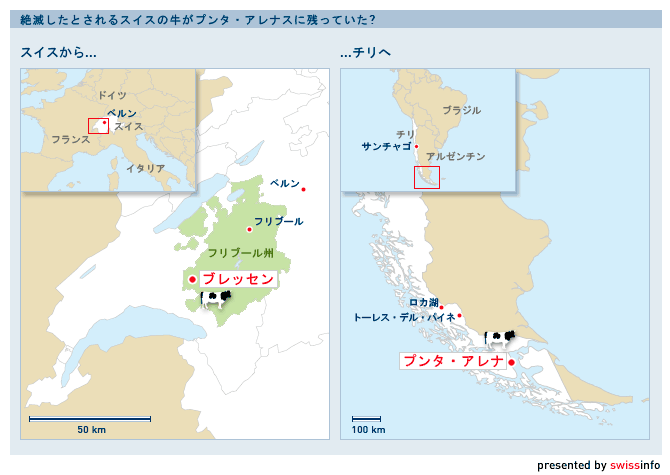Screen dimensions: 670x475
Task: Select the red dot next to フリブール
Action: (249, 230)
